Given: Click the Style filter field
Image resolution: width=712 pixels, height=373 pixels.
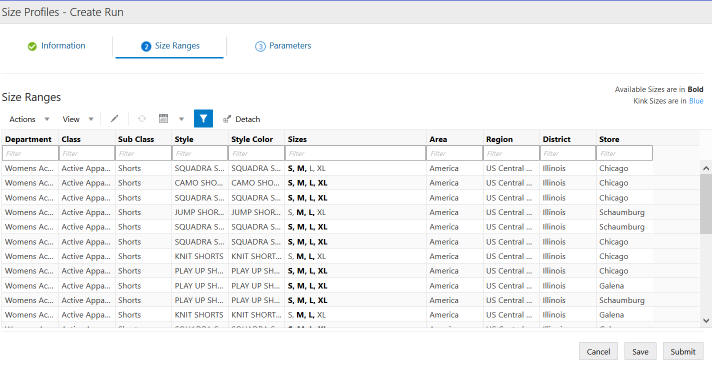Looking at the screenshot, I should click(x=200, y=154).
